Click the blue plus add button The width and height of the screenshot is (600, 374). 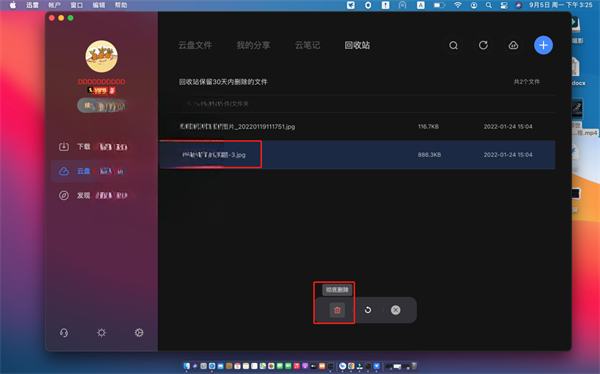(x=543, y=46)
